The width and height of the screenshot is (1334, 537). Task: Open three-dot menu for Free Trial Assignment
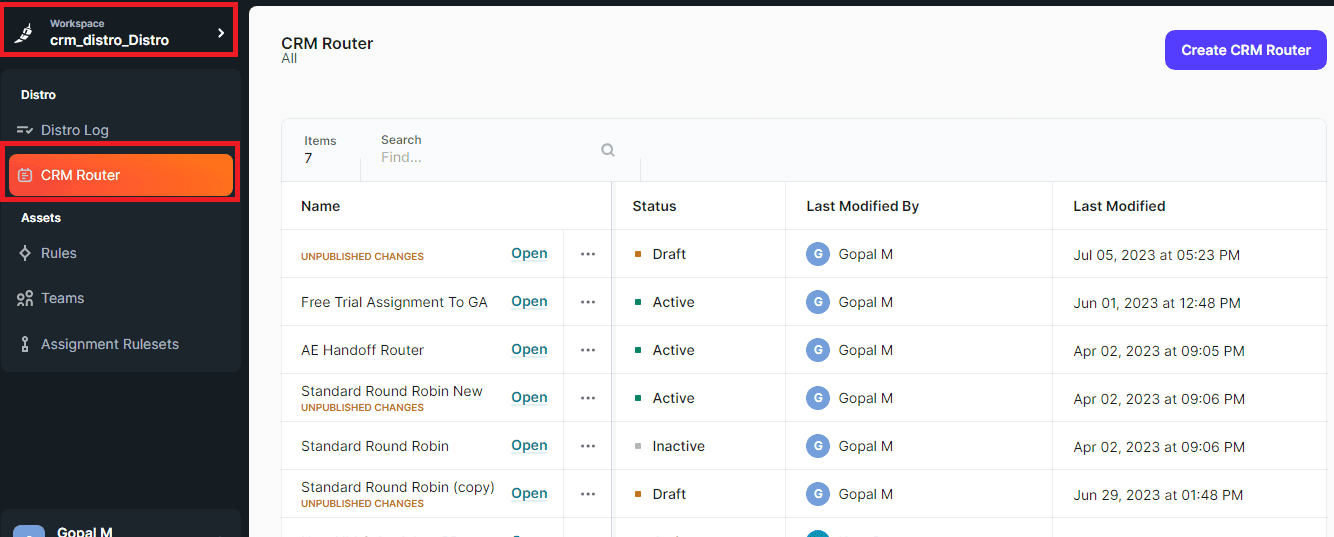[x=588, y=302]
